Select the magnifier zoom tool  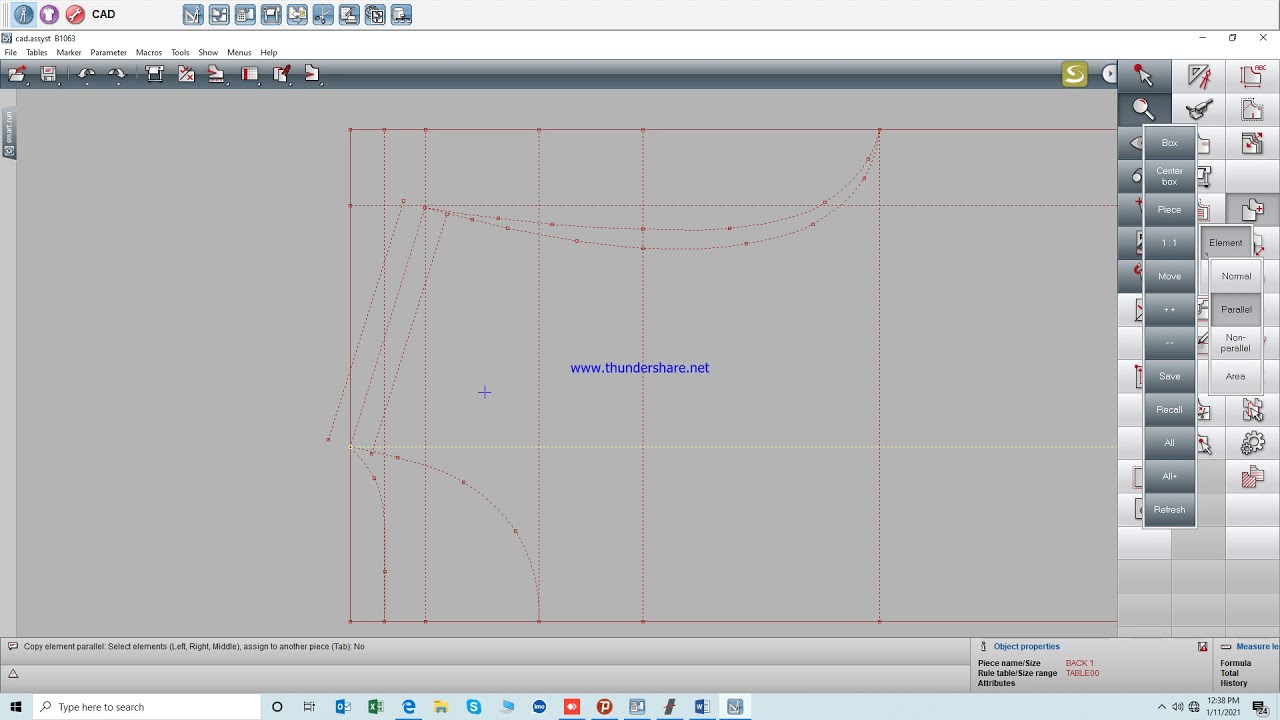(1144, 110)
